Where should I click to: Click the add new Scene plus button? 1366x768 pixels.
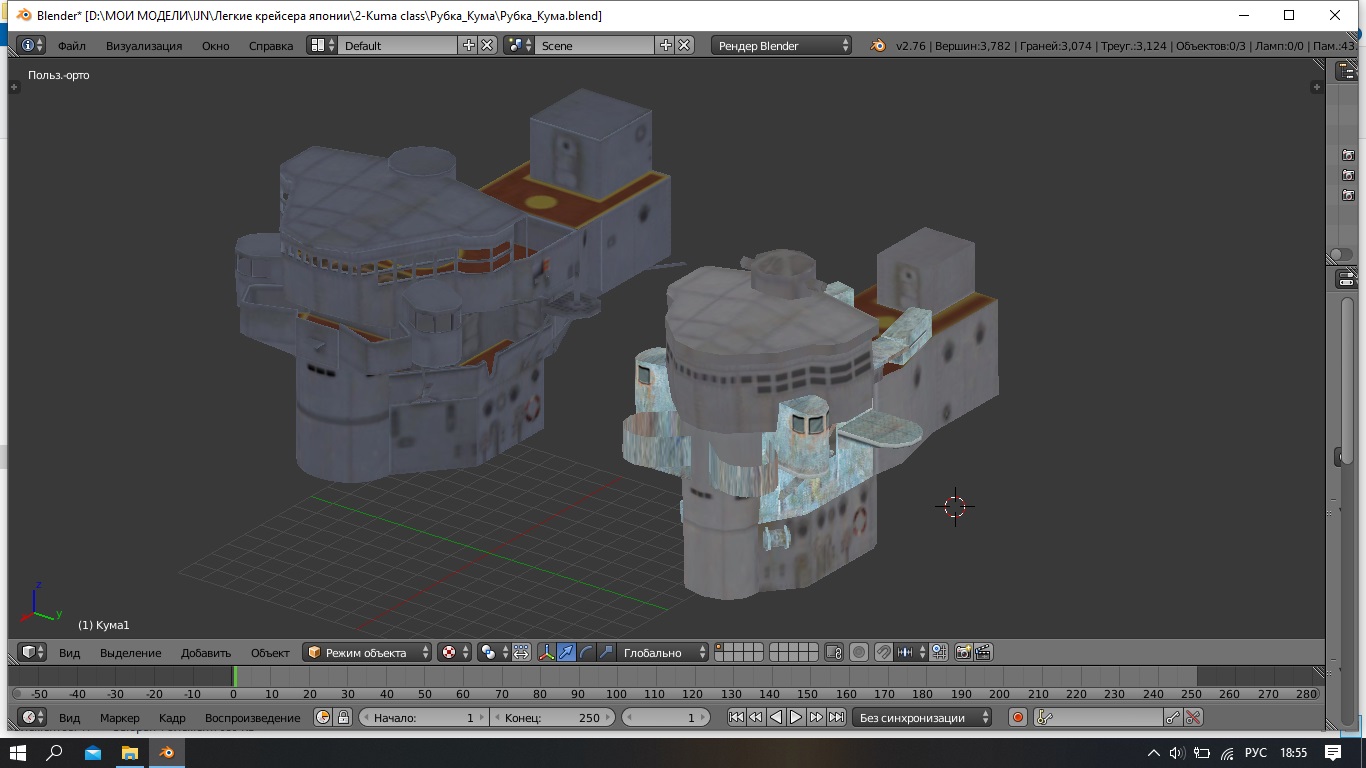[666, 45]
